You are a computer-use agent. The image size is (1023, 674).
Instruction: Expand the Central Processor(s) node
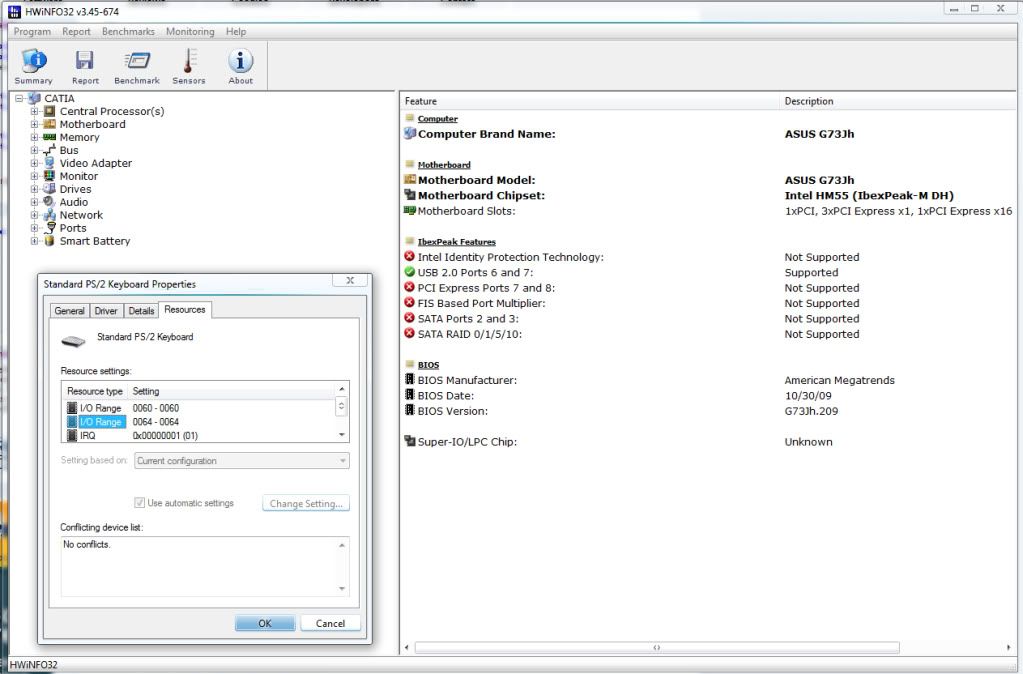[x=35, y=112]
